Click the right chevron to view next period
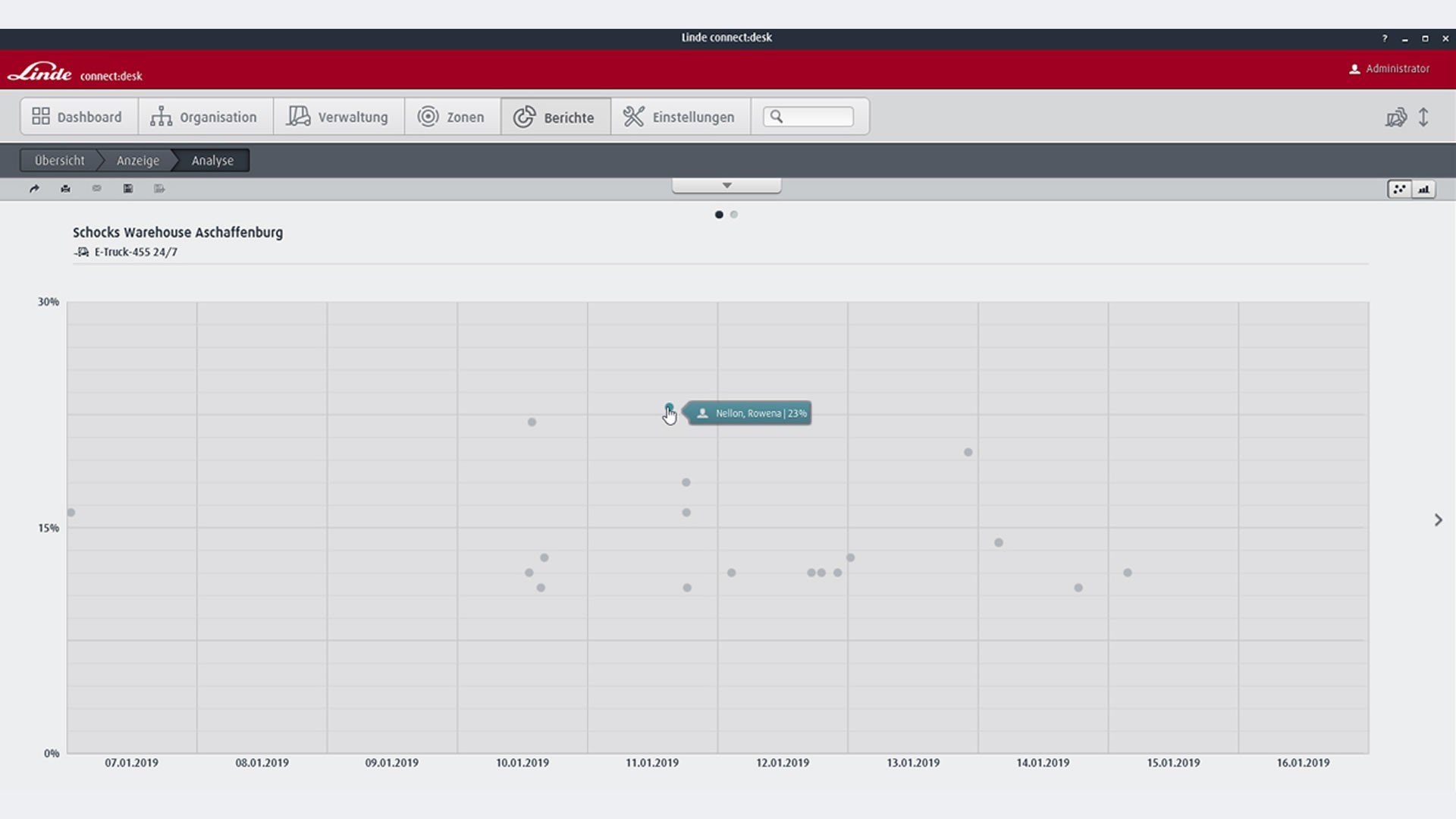This screenshot has width=1456, height=819. (x=1439, y=520)
